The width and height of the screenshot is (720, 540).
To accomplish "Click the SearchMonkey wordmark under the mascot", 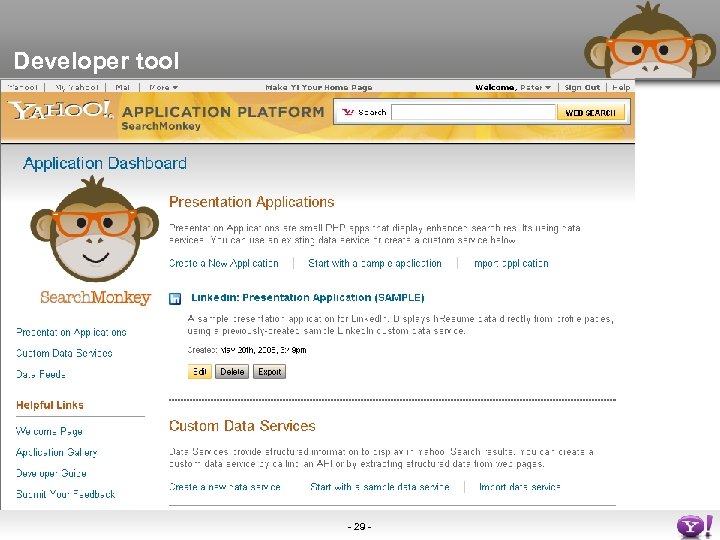I will coord(95,298).
